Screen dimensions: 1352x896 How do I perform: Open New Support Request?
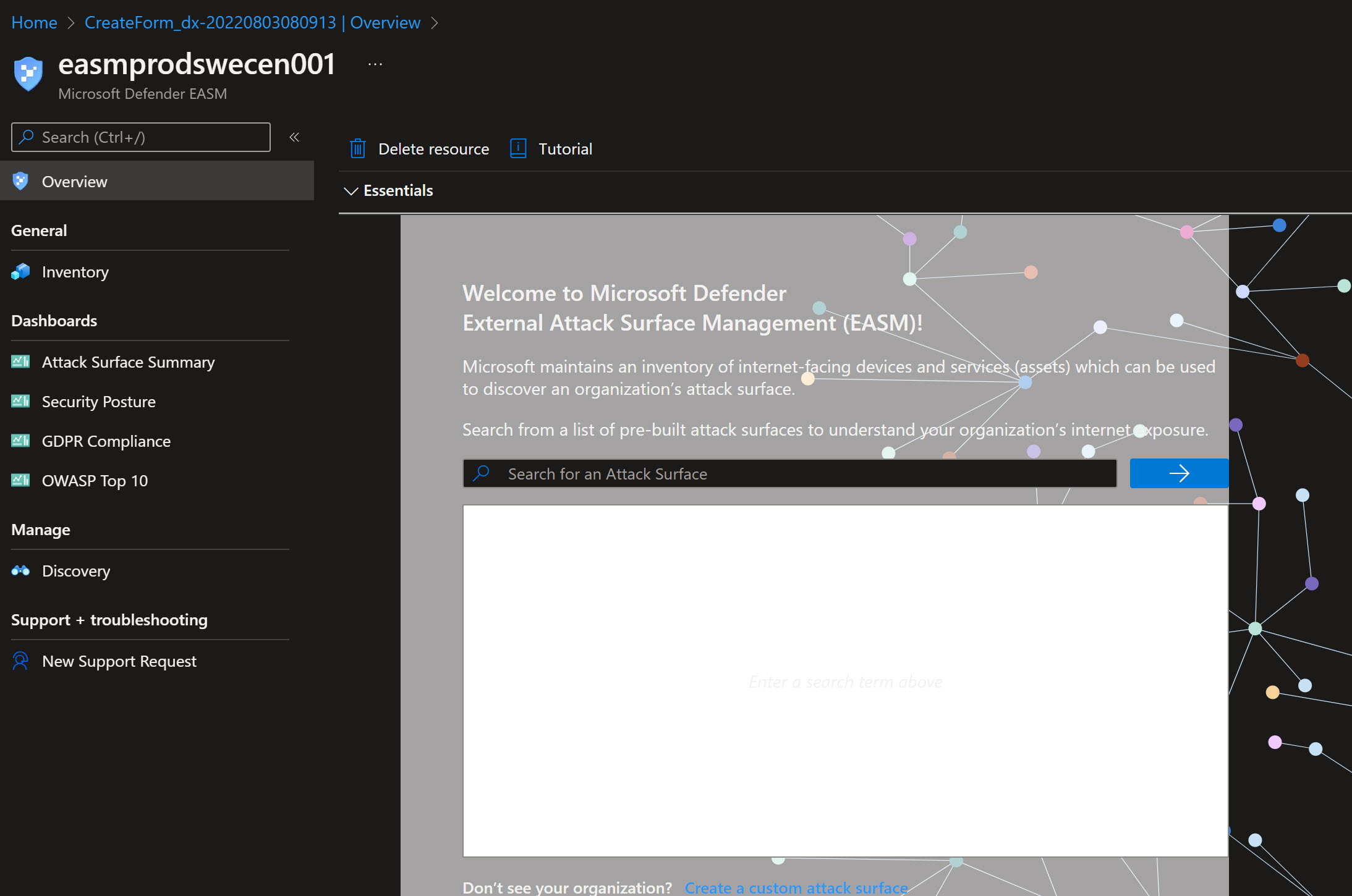coord(119,661)
